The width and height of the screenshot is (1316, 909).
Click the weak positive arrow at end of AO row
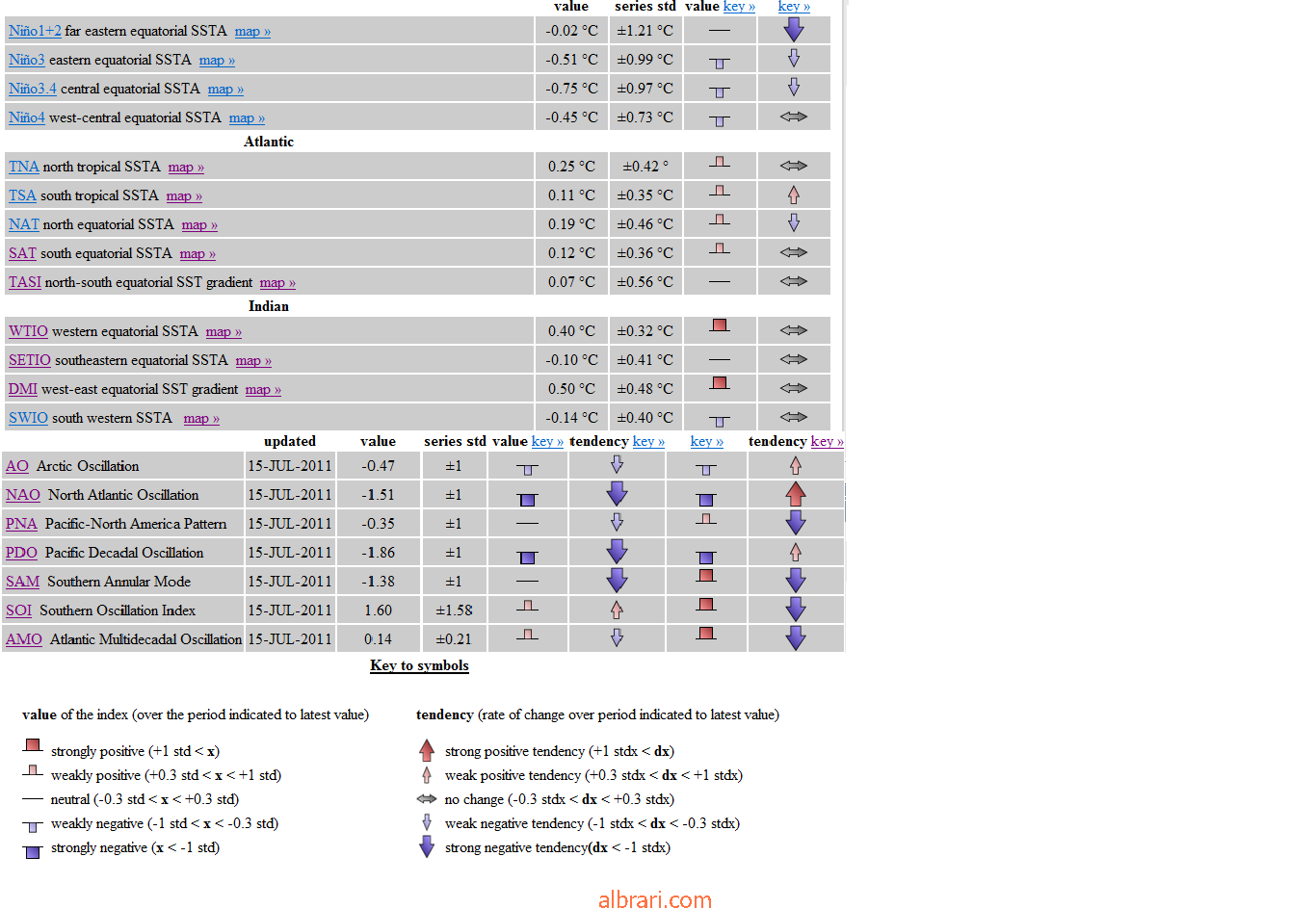point(796,465)
